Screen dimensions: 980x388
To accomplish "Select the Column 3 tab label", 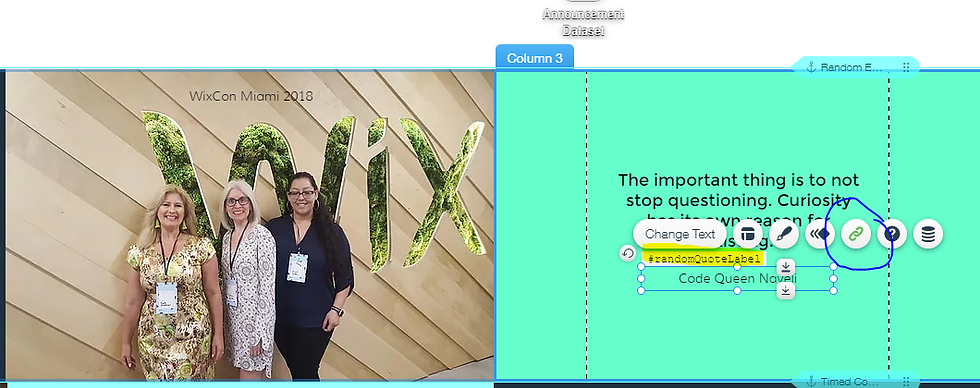I will 534,58.
